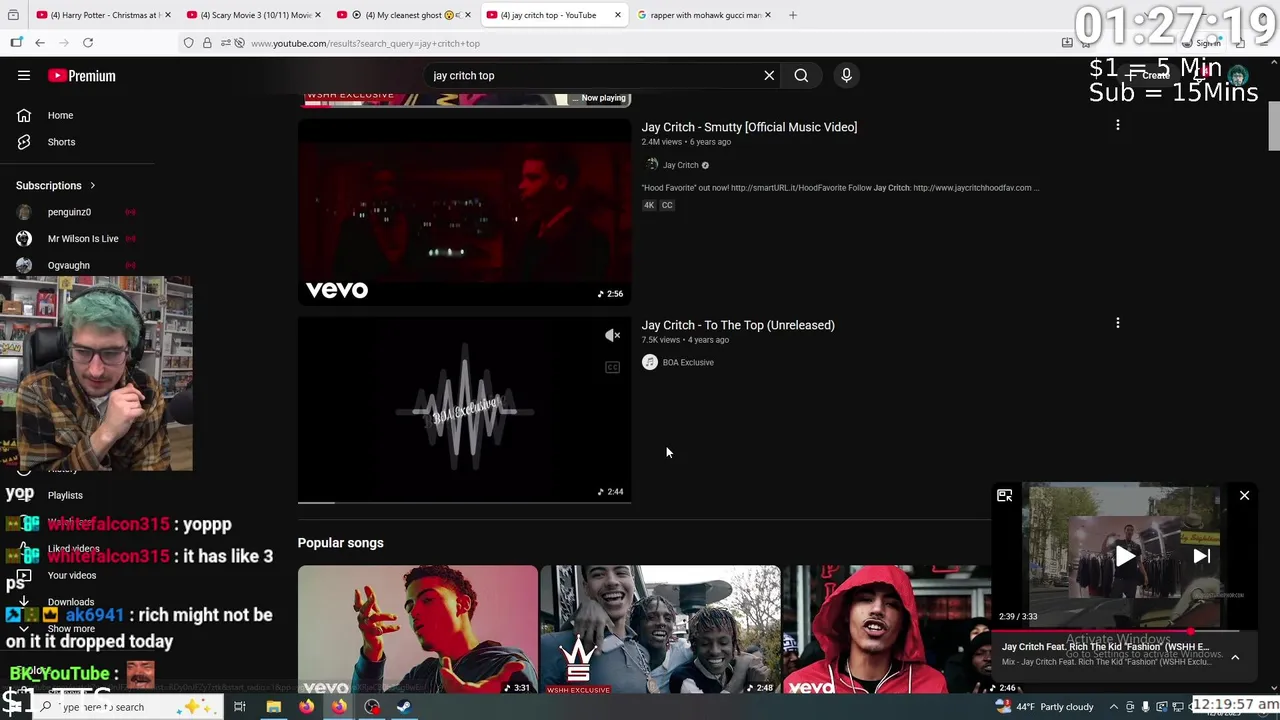Open Steam from the taskbar
Viewport: 1280px width, 720px height.
tap(404, 707)
